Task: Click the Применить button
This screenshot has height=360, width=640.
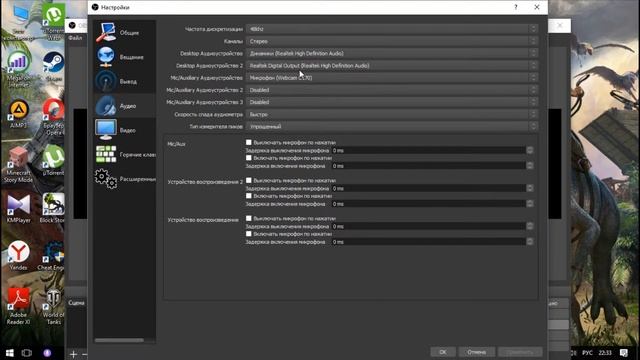Action: (520, 352)
